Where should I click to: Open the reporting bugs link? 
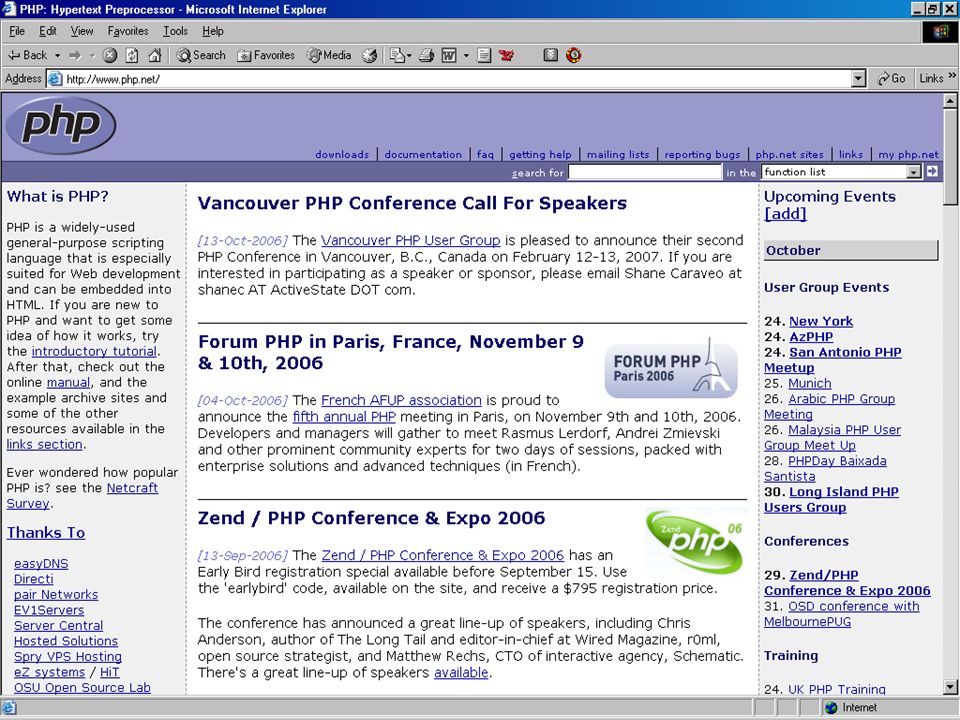click(x=702, y=154)
